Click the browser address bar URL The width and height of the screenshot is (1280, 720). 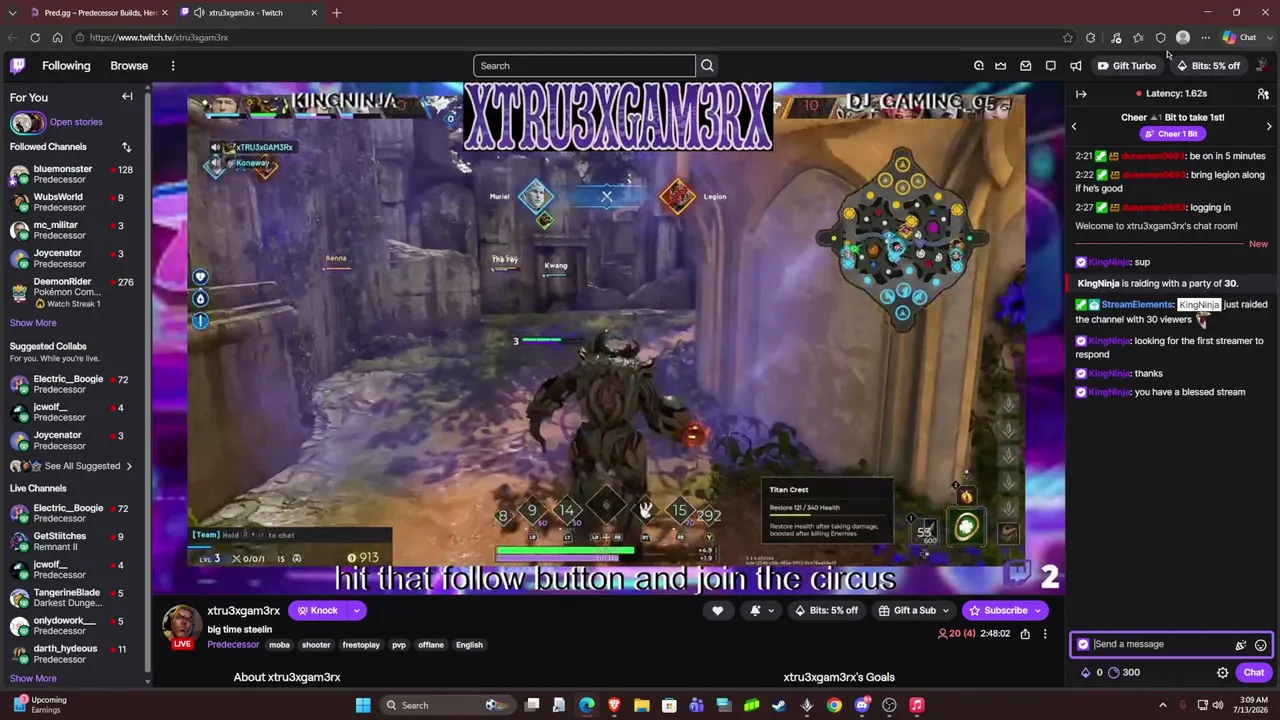pos(159,38)
